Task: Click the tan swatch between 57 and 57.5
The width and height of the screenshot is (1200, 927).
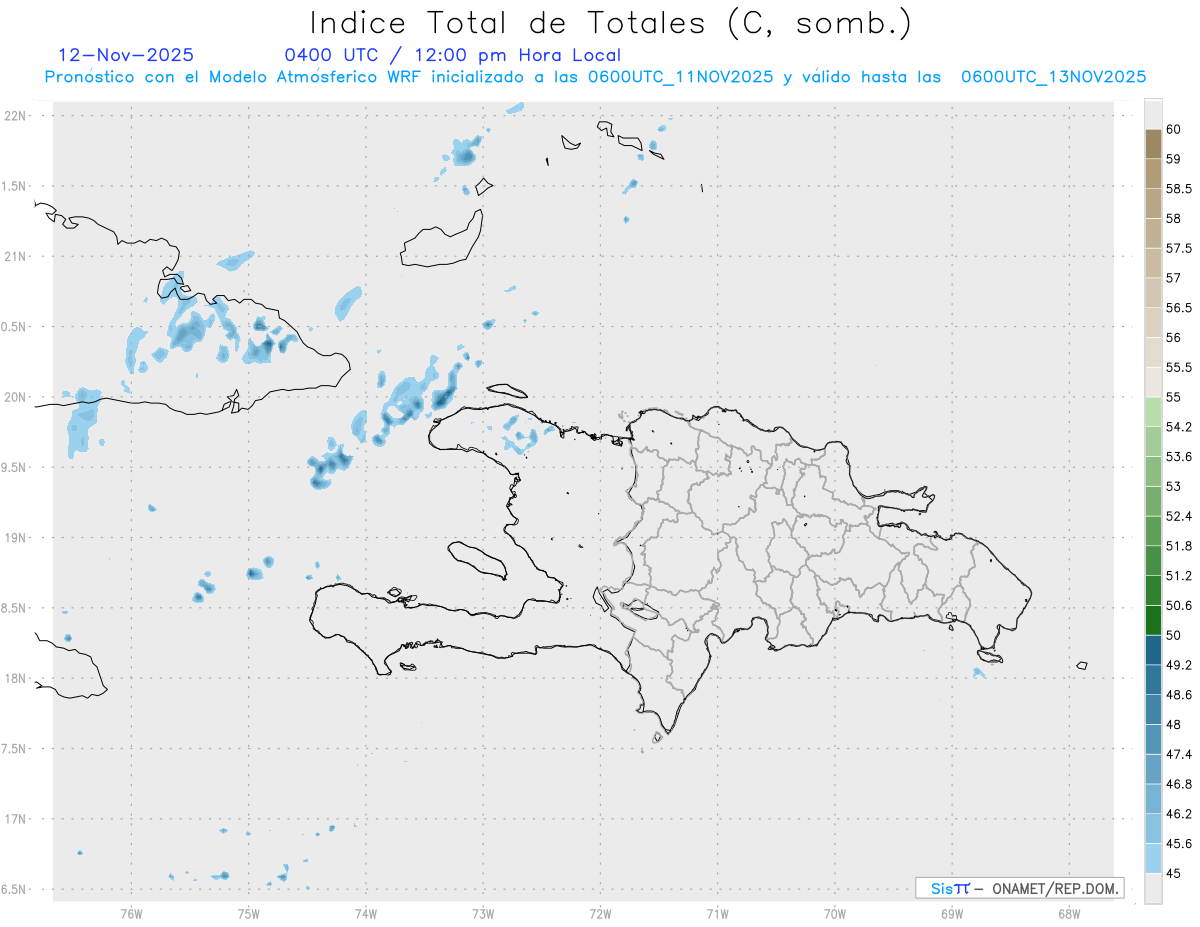Action: pyautogui.click(x=1153, y=263)
